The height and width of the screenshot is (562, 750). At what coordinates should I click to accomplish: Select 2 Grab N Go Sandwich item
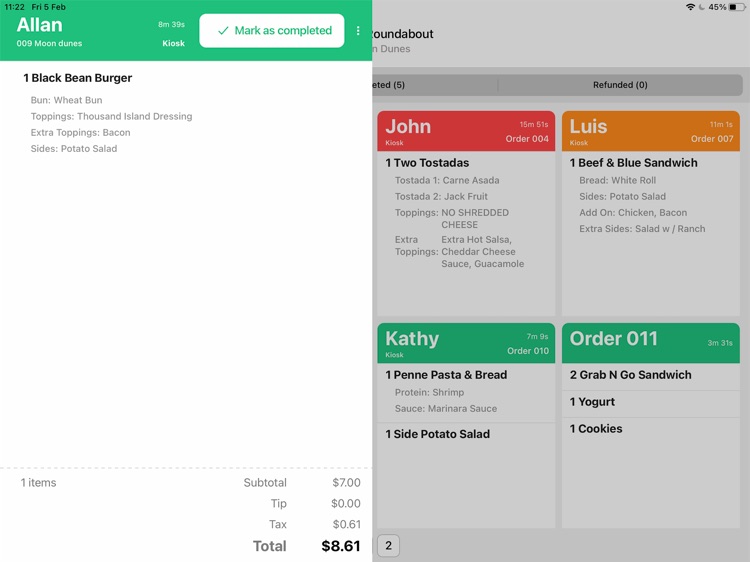[630, 375]
